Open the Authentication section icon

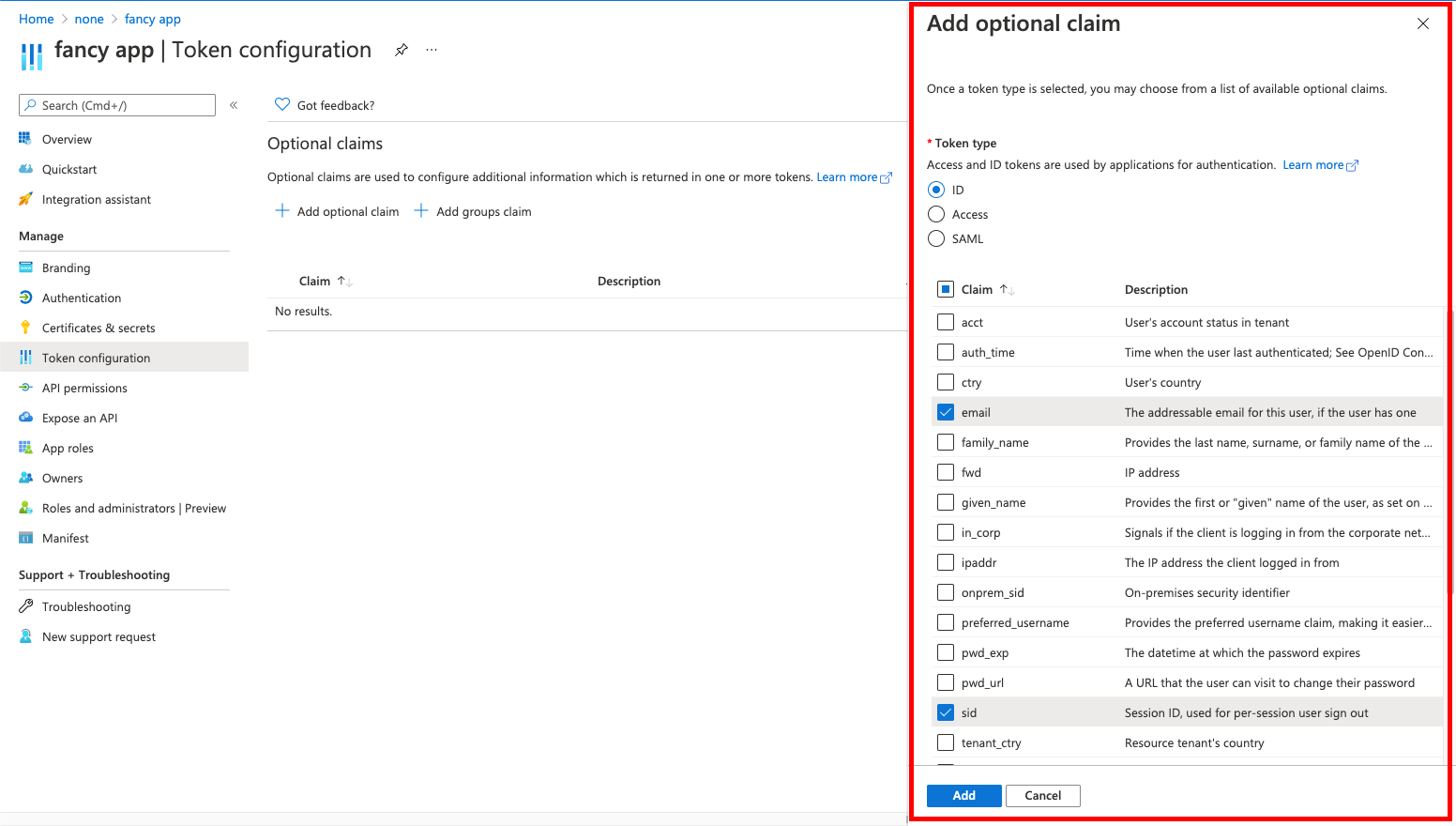pos(27,298)
